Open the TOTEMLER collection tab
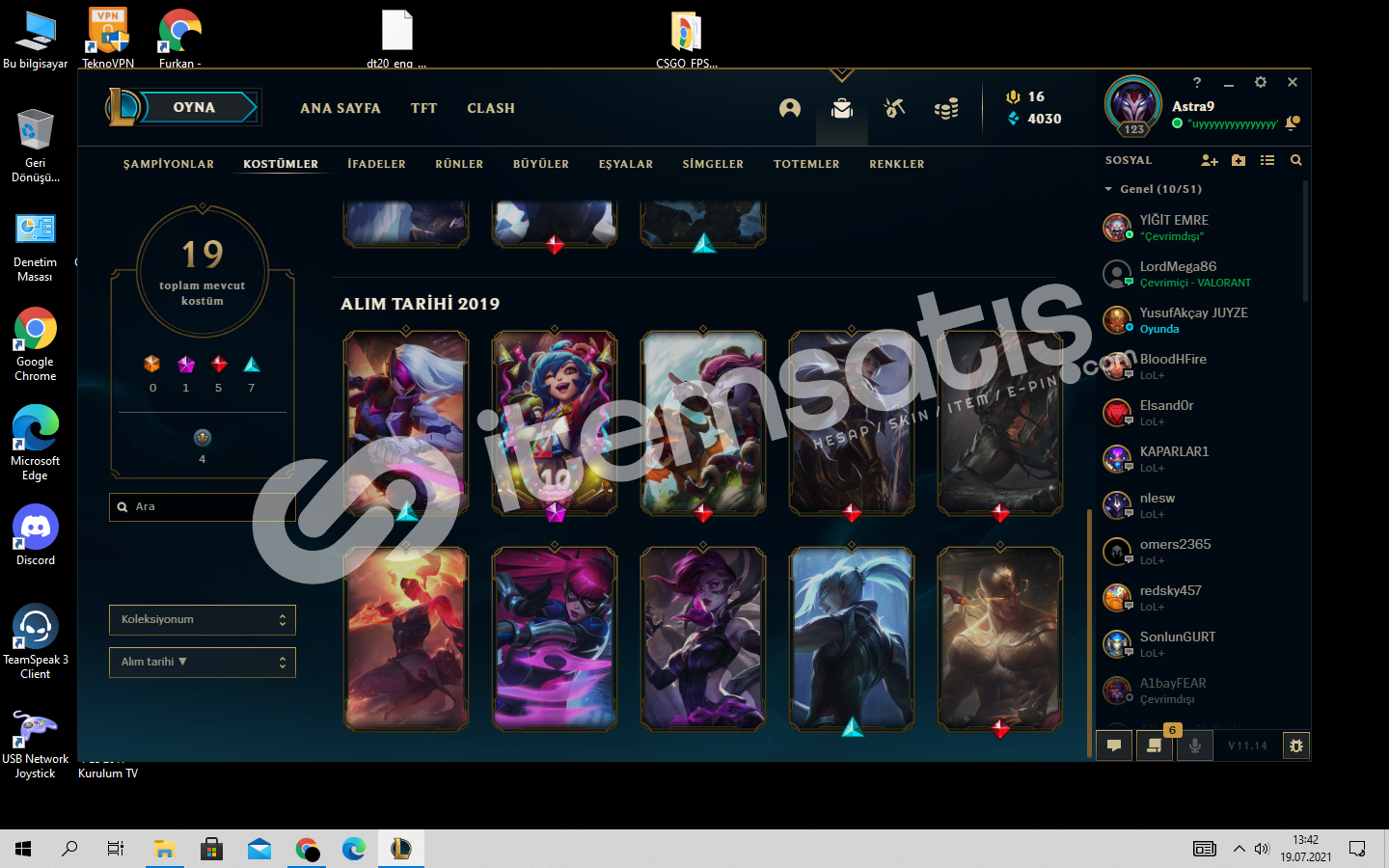This screenshot has height=868, width=1389. coord(806,164)
